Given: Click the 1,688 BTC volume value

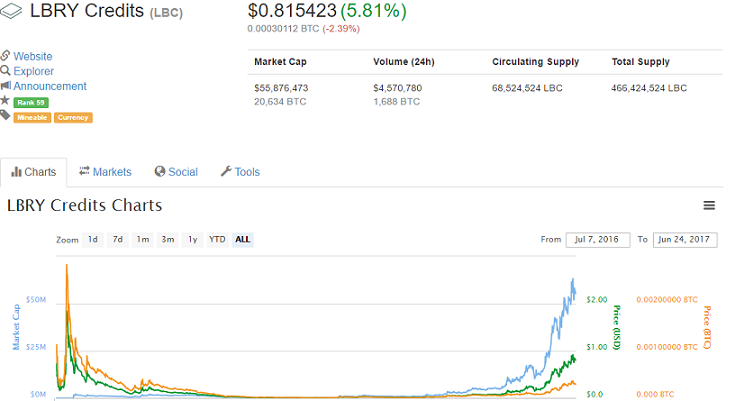Looking at the screenshot, I should 397,102.
